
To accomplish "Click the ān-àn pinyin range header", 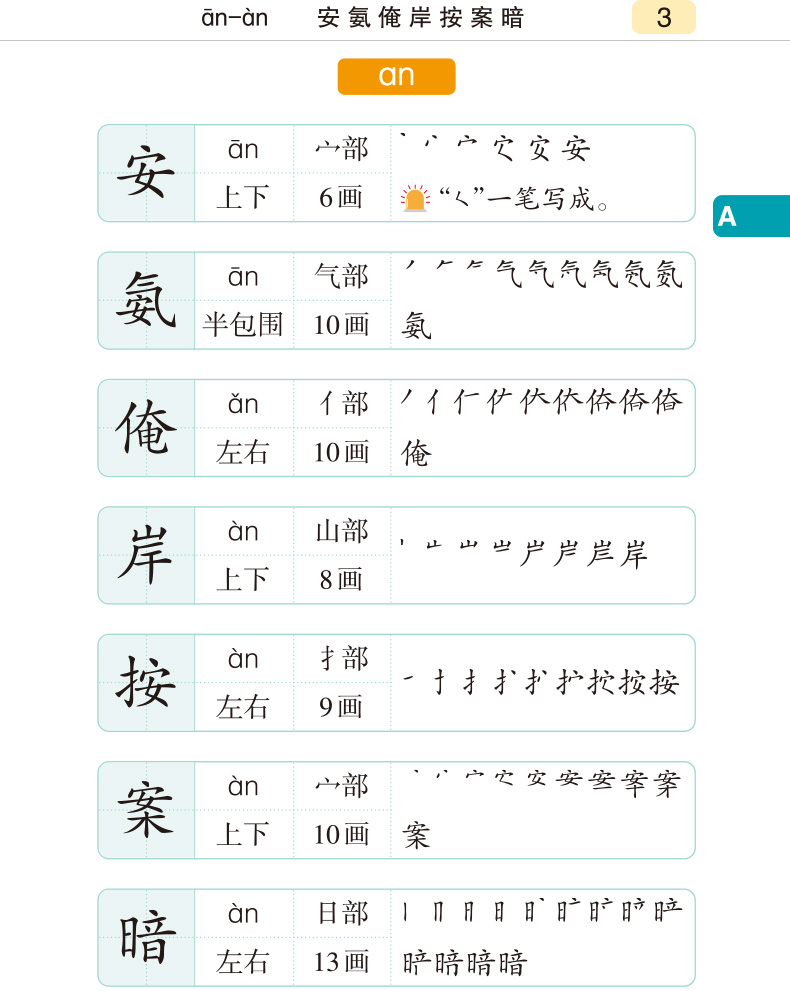I will click(x=235, y=18).
